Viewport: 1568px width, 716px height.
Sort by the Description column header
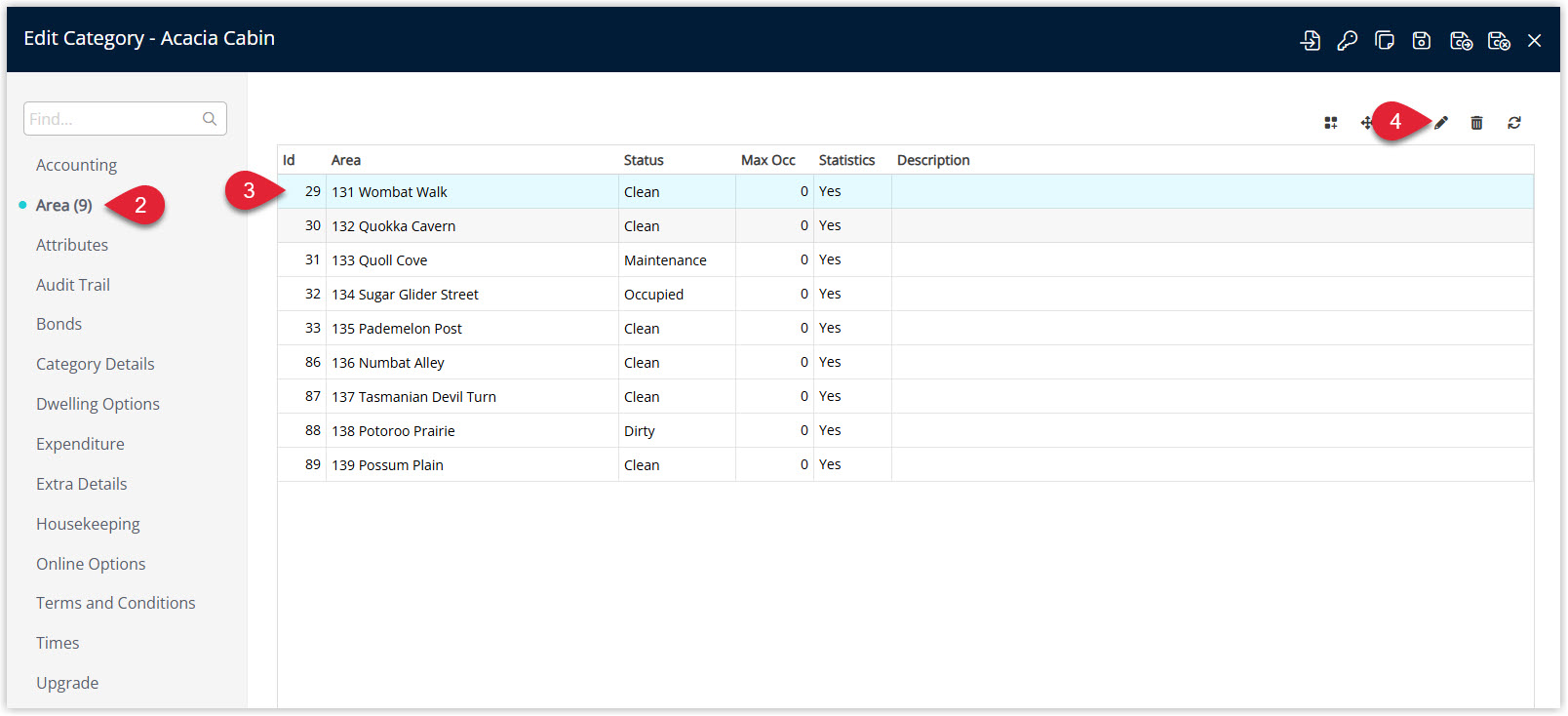933,160
